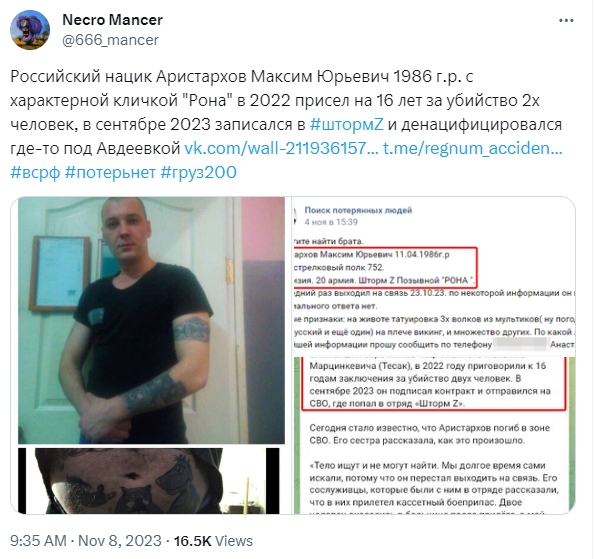Screen dimensions: 595x559
Task: Open the #штормZ hashtag
Action: (346, 124)
